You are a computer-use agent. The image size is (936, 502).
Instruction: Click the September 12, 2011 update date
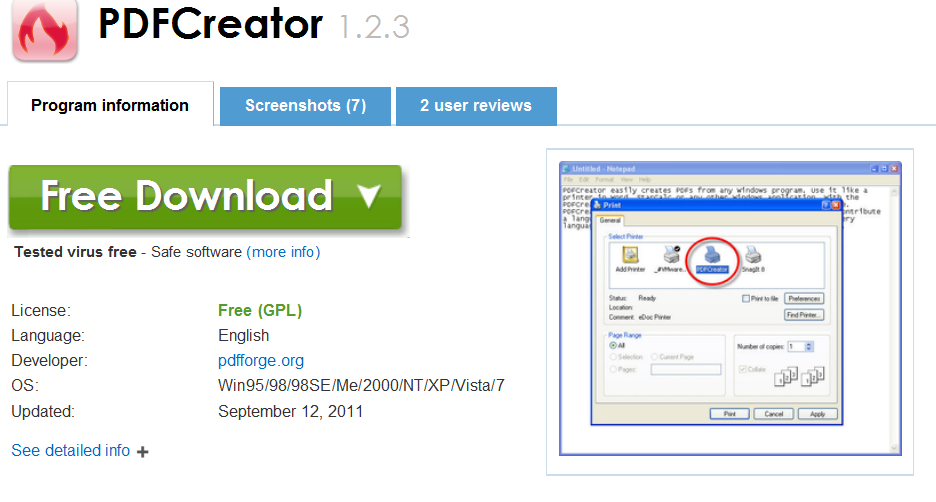pos(291,411)
